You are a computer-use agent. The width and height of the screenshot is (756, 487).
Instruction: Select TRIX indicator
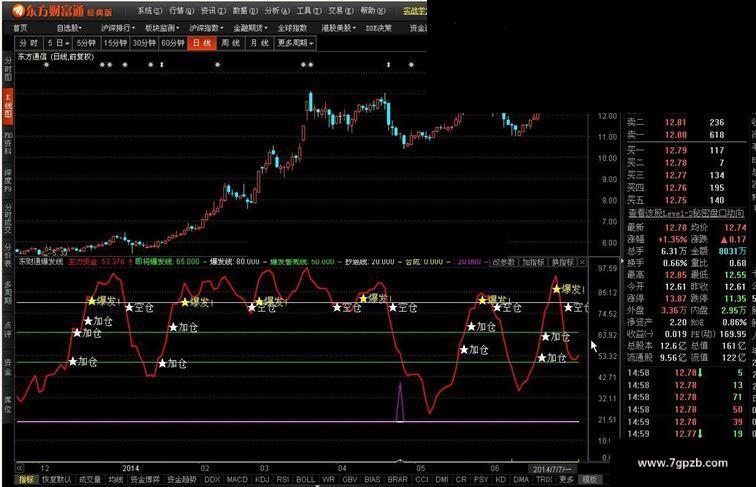point(544,479)
